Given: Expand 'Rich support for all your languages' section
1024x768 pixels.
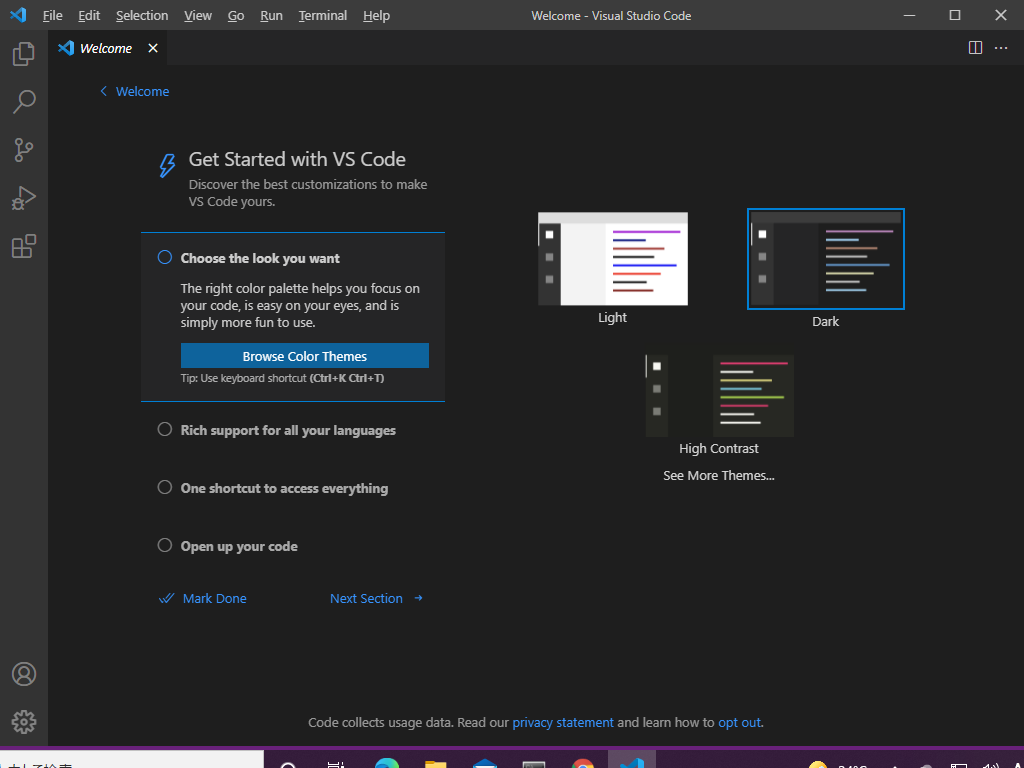Looking at the screenshot, I should click(x=288, y=430).
